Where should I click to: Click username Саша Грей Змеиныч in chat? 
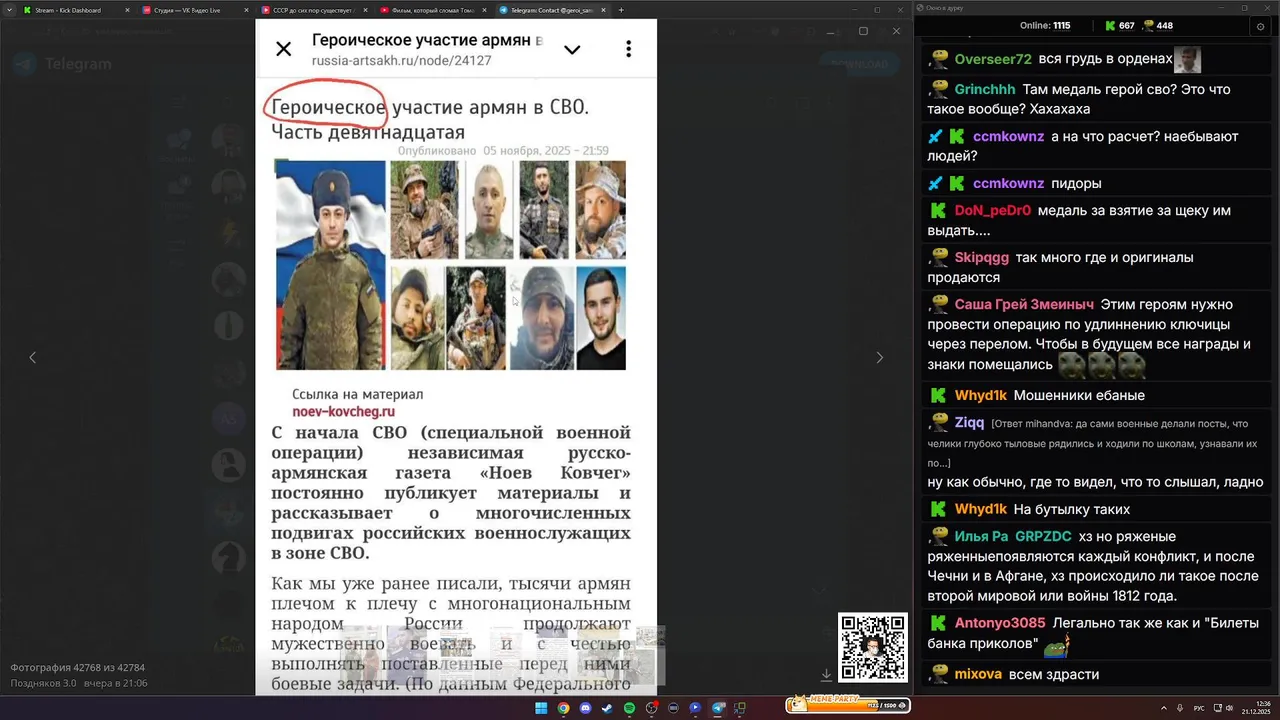tap(1023, 305)
